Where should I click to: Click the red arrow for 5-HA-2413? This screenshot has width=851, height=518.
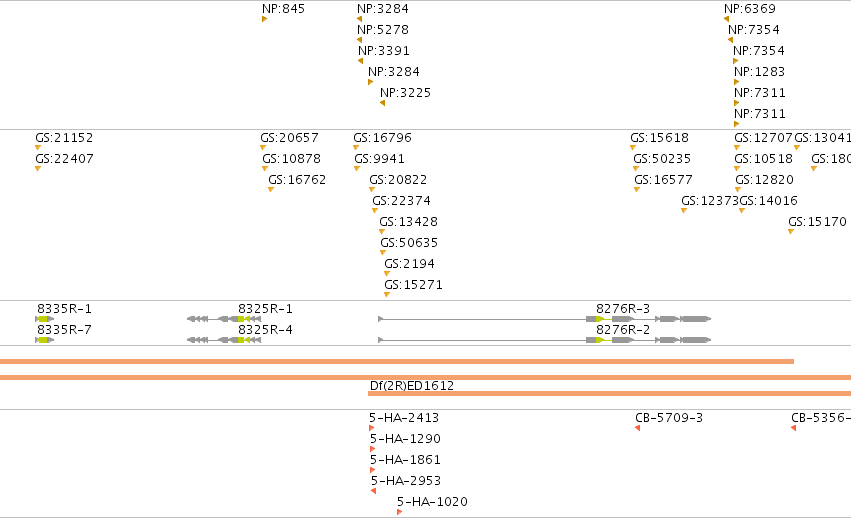(x=371, y=428)
